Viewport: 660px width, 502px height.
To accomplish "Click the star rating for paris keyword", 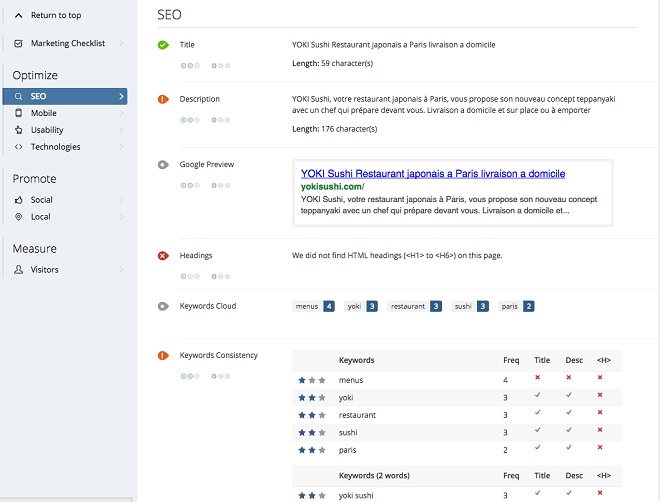I will [x=312, y=450].
